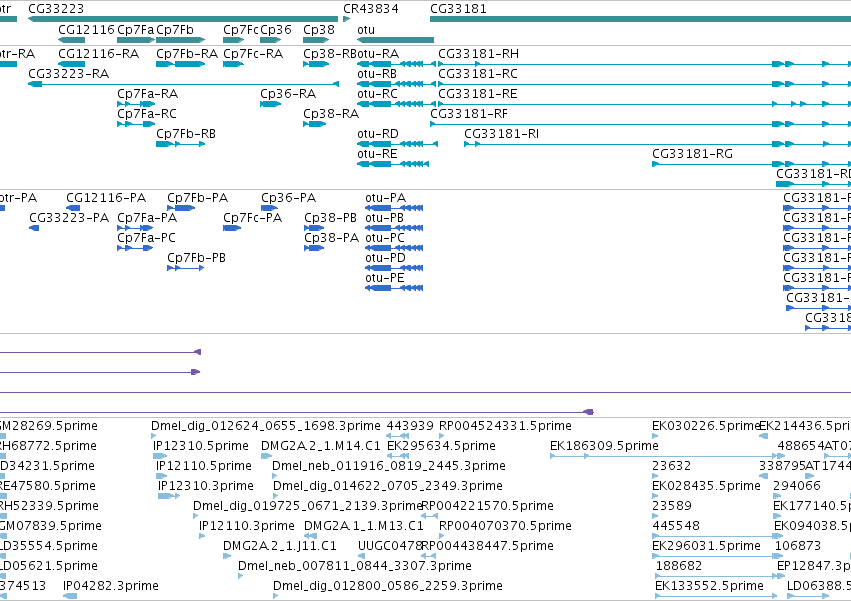Click the CG33181-RE transcript label
The image size is (851, 601).
click(x=478, y=94)
